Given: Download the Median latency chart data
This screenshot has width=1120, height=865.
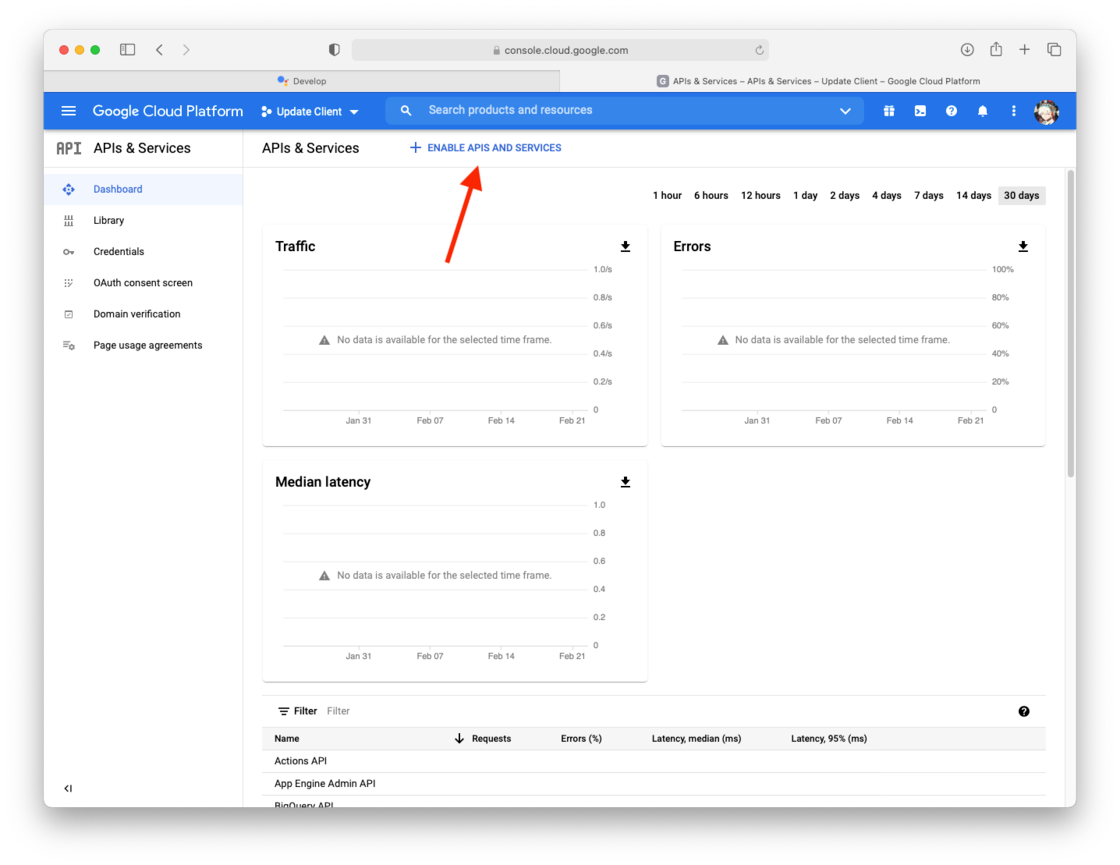Looking at the screenshot, I should pyautogui.click(x=625, y=482).
